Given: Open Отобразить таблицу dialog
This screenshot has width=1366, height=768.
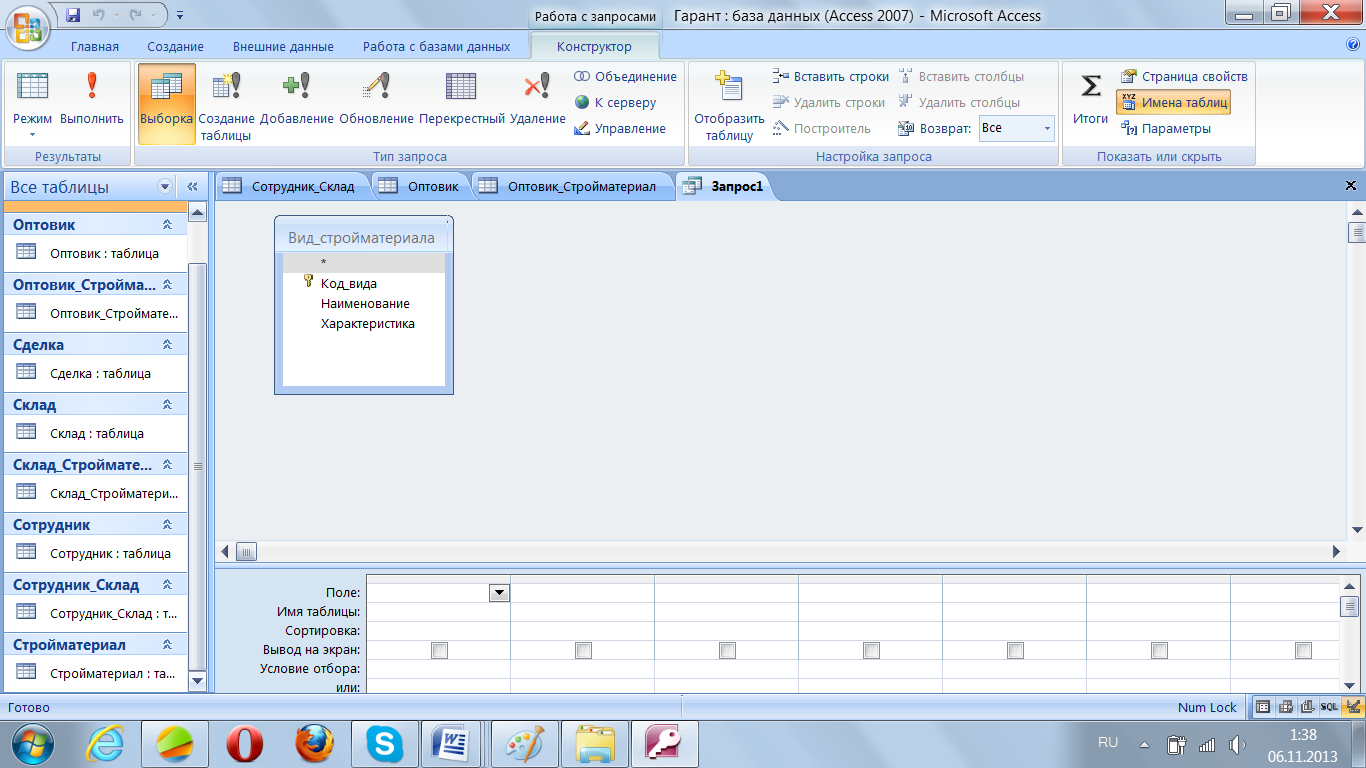Looking at the screenshot, I should click(729, 104).
